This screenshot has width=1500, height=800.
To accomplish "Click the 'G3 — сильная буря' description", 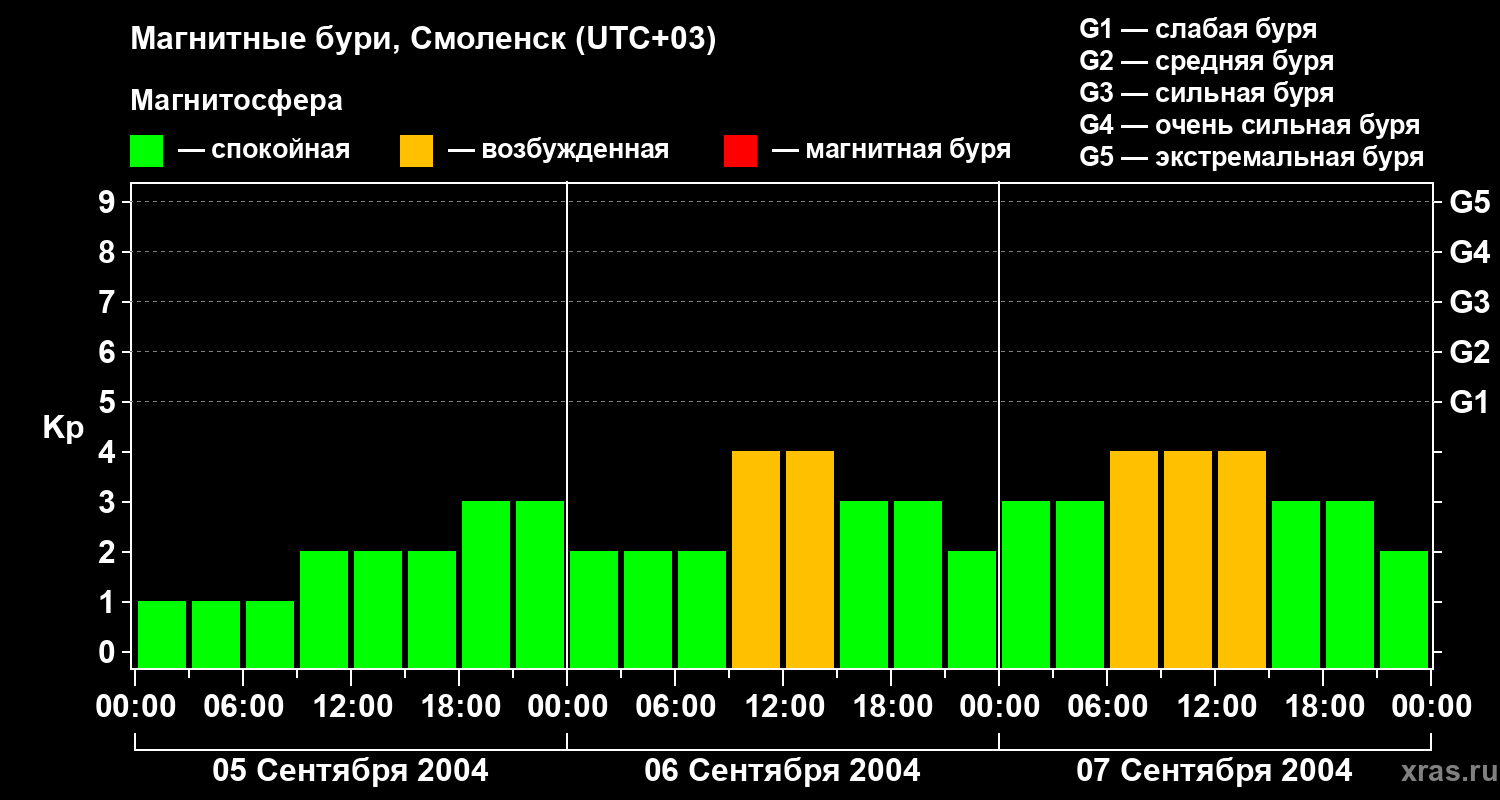I will tap(1207, 93).
